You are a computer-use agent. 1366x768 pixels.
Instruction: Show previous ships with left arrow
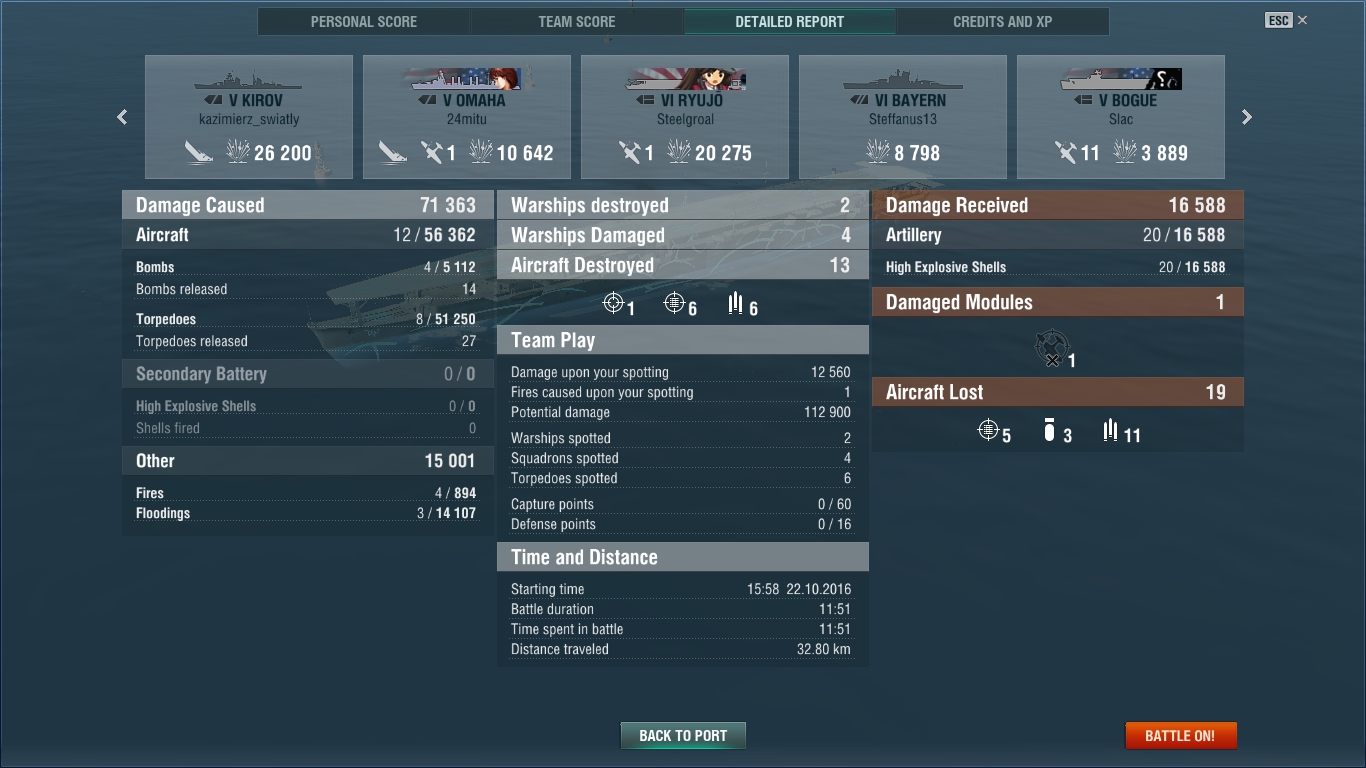(122, 117)
